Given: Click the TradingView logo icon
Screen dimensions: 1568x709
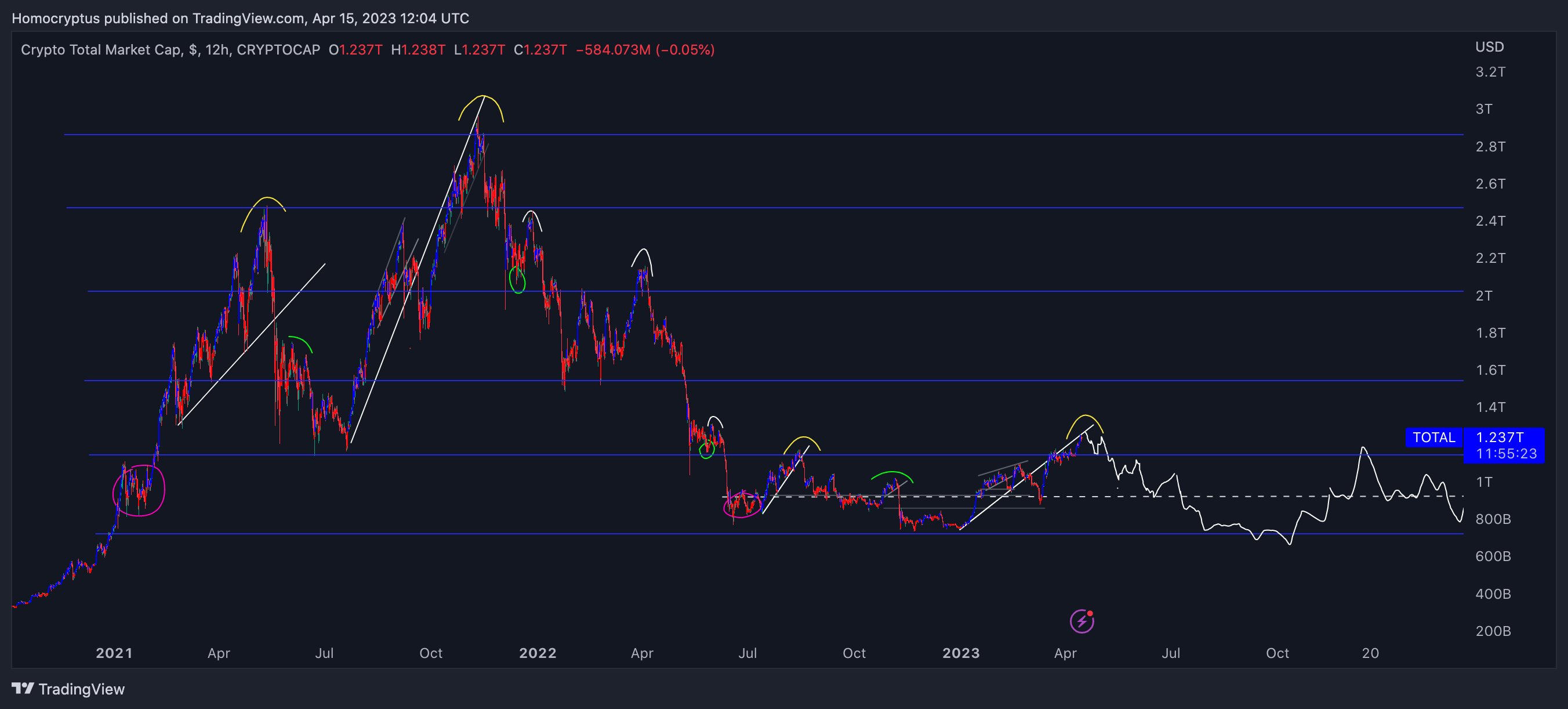Looking at the screenshot, I should pos(23,688).
